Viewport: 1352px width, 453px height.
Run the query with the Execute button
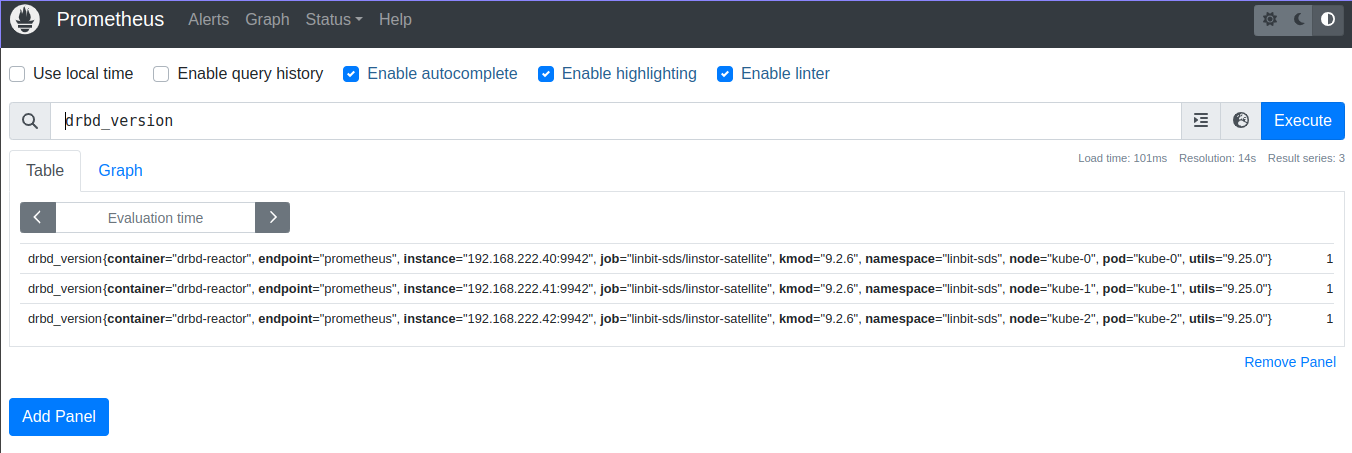tap(1302, 121)
